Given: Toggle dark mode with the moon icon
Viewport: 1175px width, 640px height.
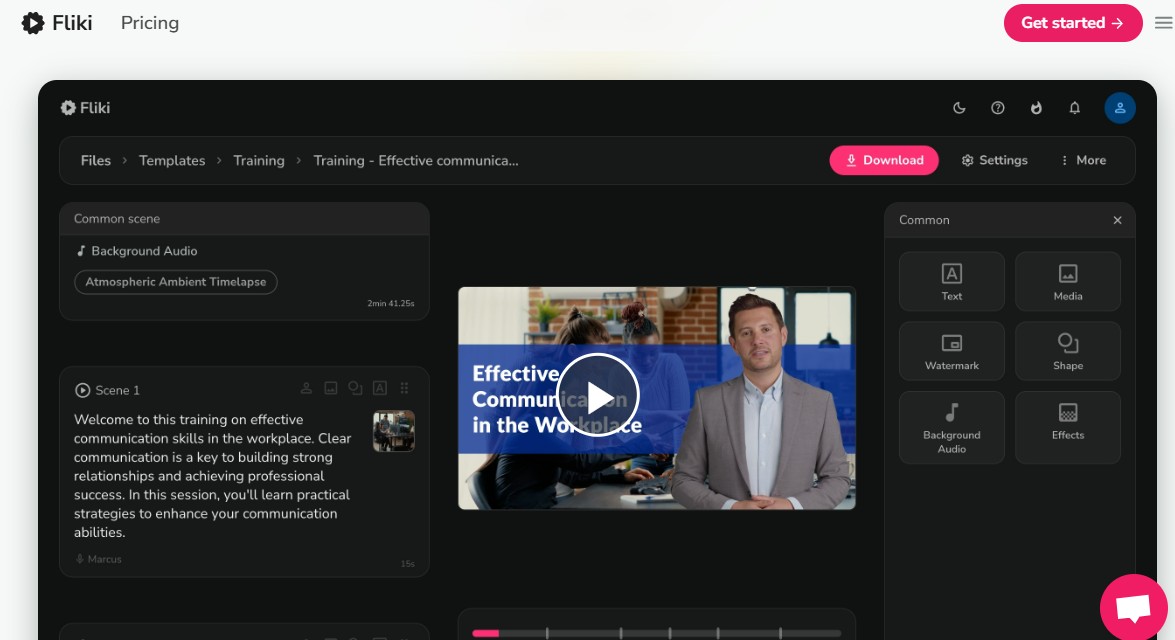Looking at the screenshot, I should [x=959, y=108].
